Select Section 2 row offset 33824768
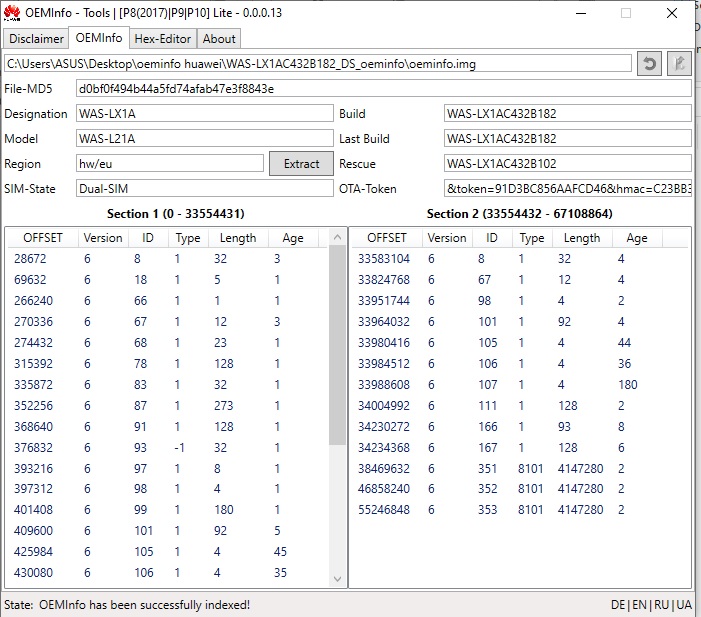 (x=520, y=279)
